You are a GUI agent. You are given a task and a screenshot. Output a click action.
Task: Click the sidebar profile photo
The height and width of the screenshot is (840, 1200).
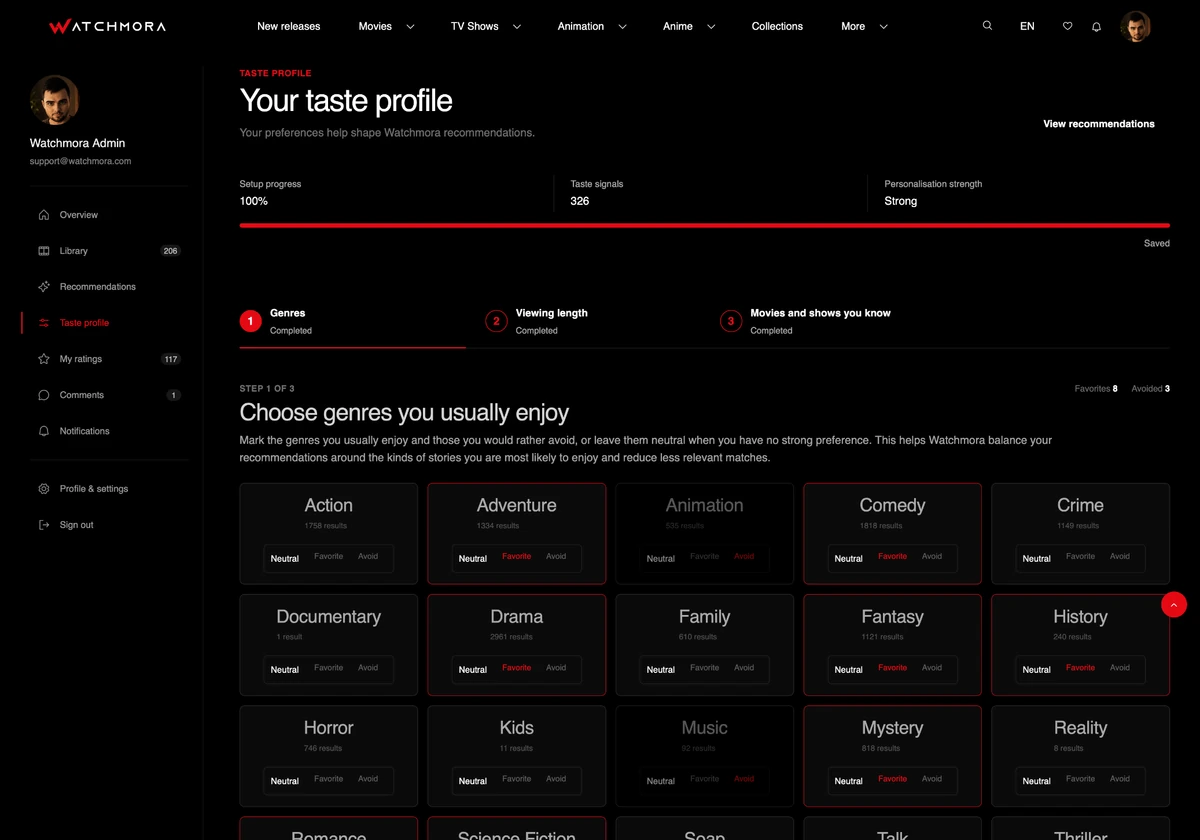point(54,99)
